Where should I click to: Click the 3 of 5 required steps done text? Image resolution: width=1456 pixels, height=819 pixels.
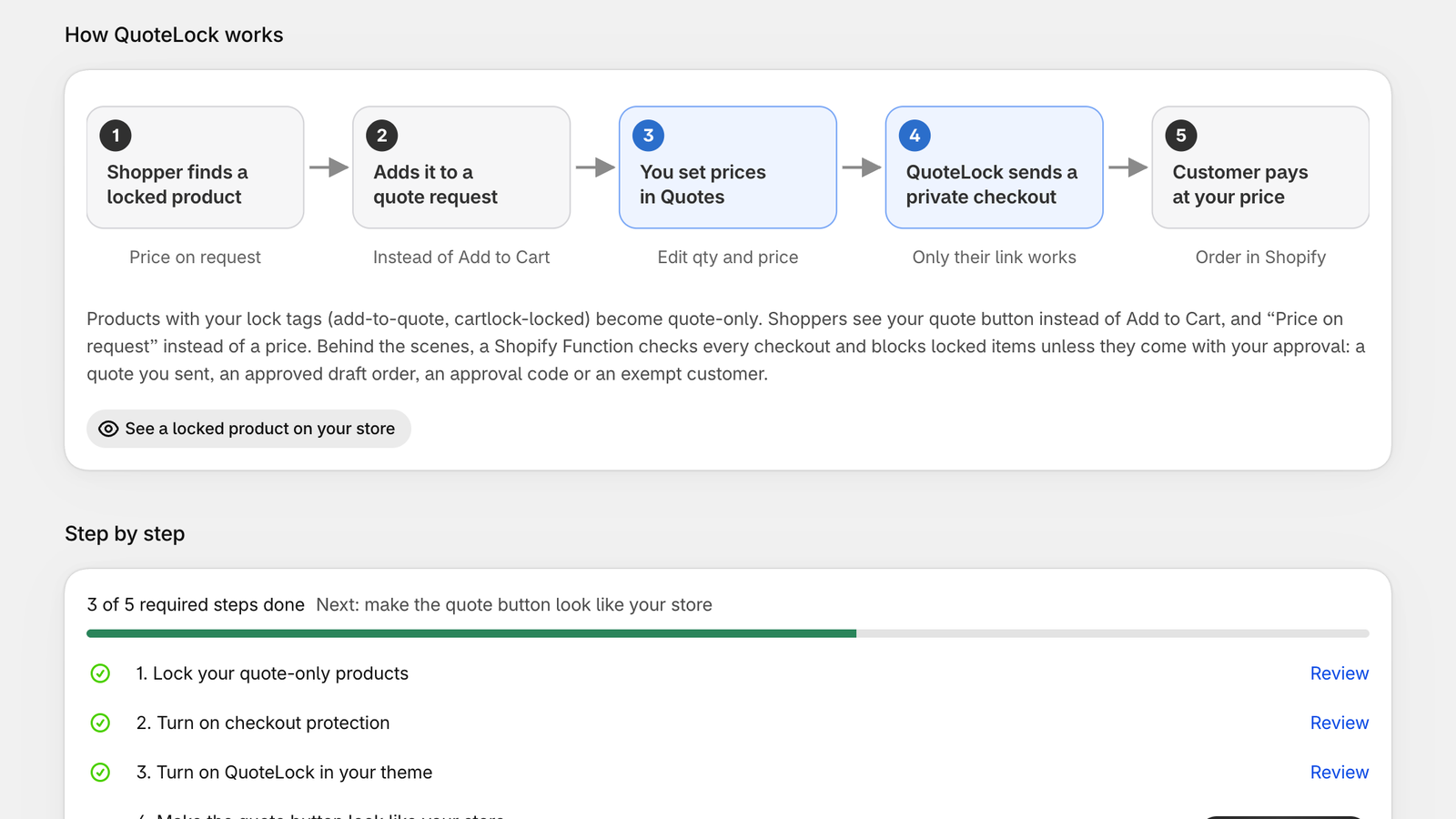click(196, 605)
